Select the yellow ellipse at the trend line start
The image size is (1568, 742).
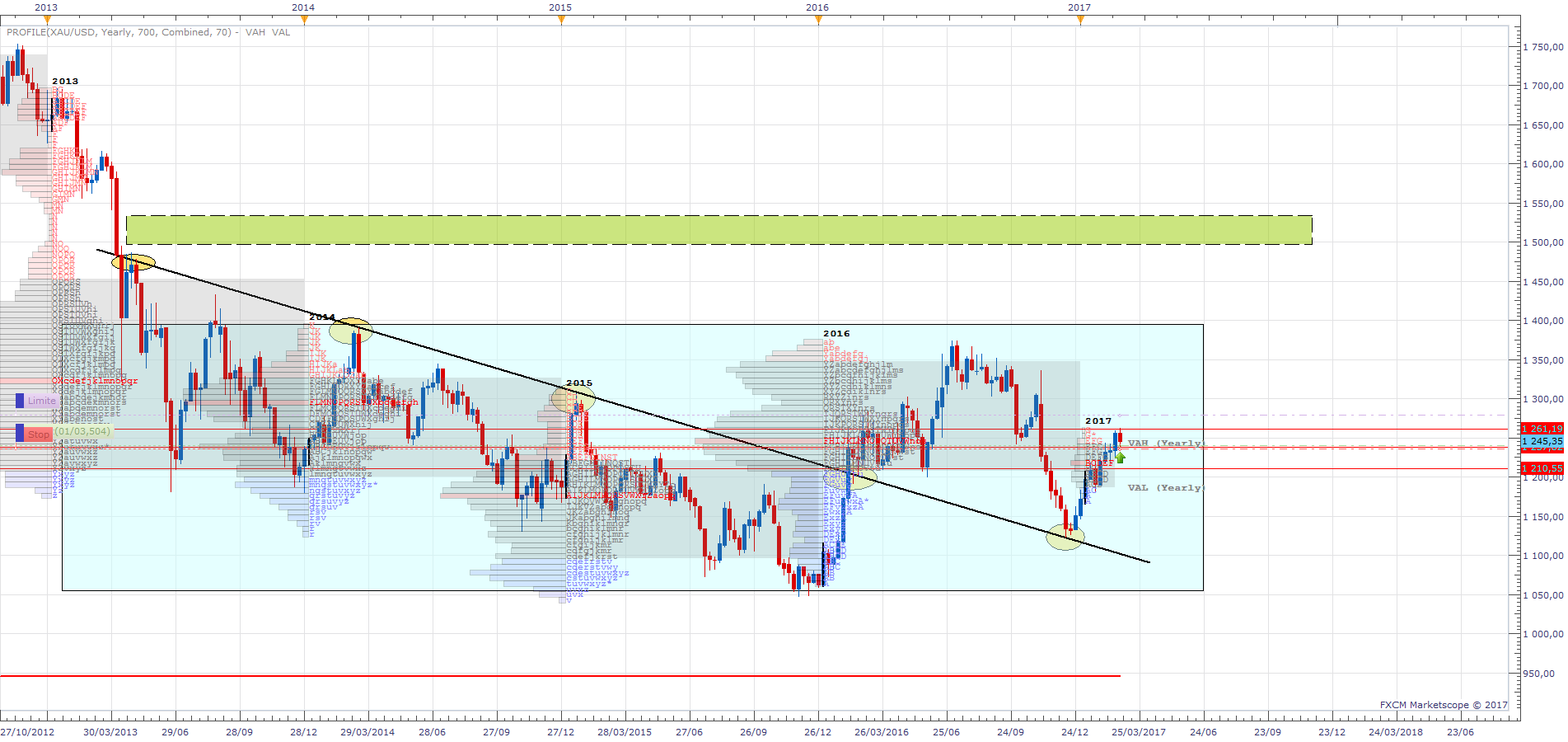133,262
